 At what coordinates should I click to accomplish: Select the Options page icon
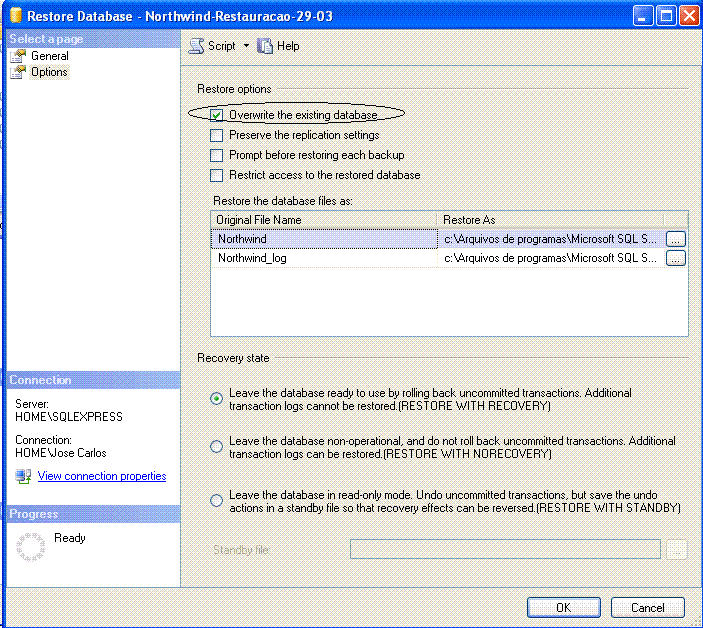tap(17, 72)
